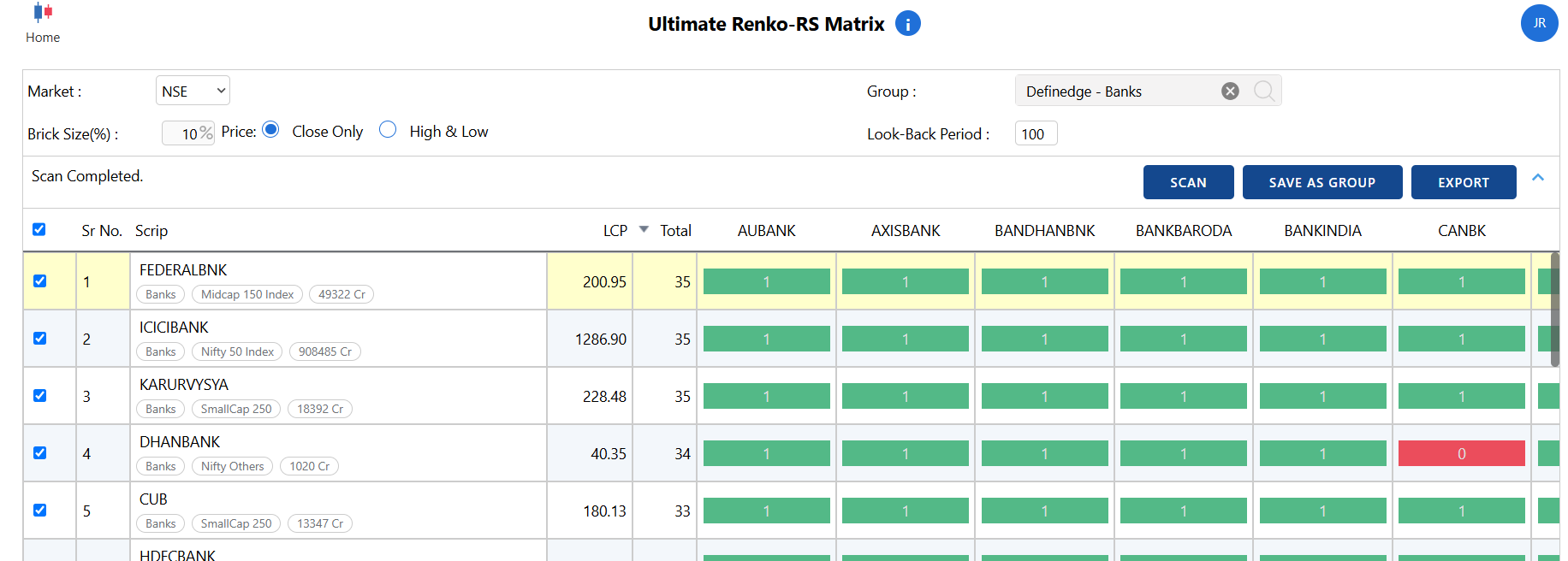Edit the Brick Size percentage field
The height and width of the screenshot is (561, 1568).
click(187, 133)
